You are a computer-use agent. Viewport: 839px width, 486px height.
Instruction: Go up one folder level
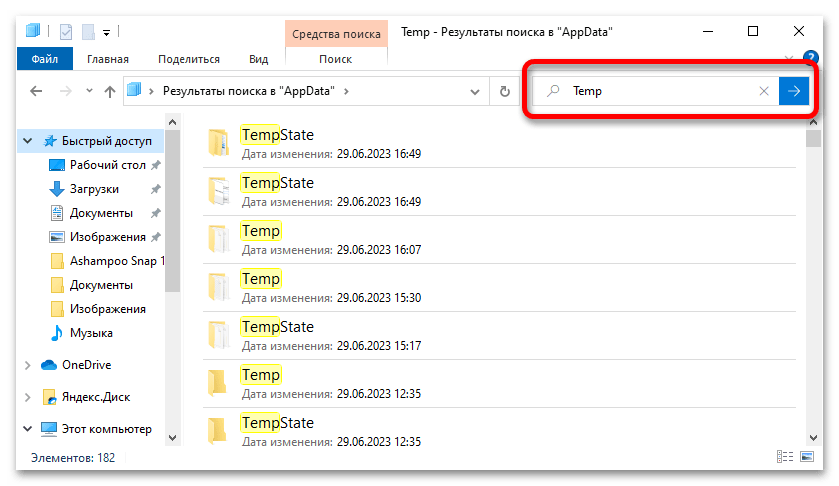click(x=110, y=92)
